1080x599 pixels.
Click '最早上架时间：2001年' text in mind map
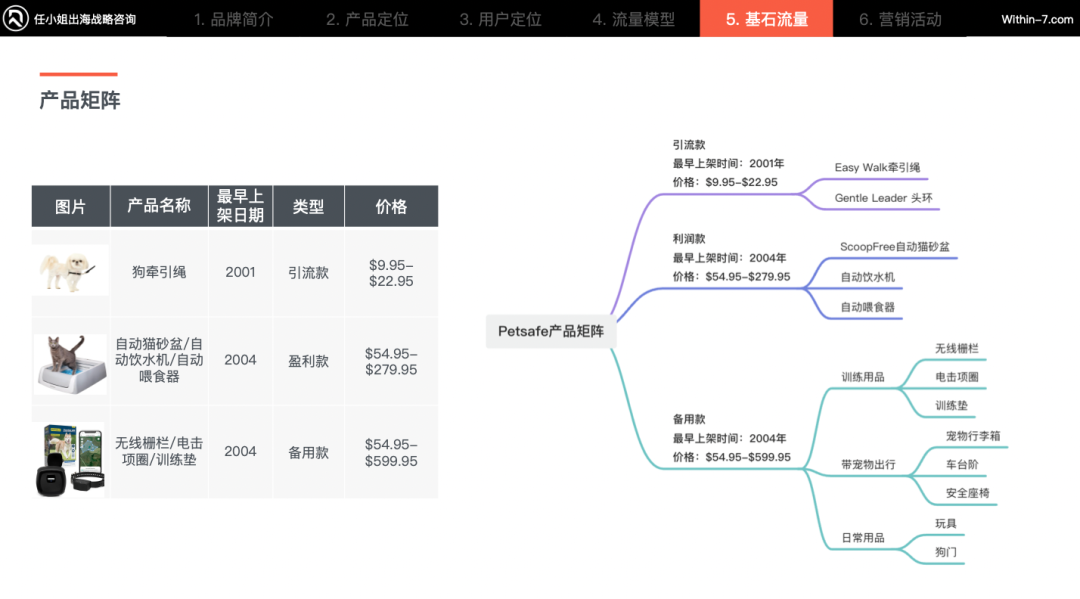[x=728, y=164]
